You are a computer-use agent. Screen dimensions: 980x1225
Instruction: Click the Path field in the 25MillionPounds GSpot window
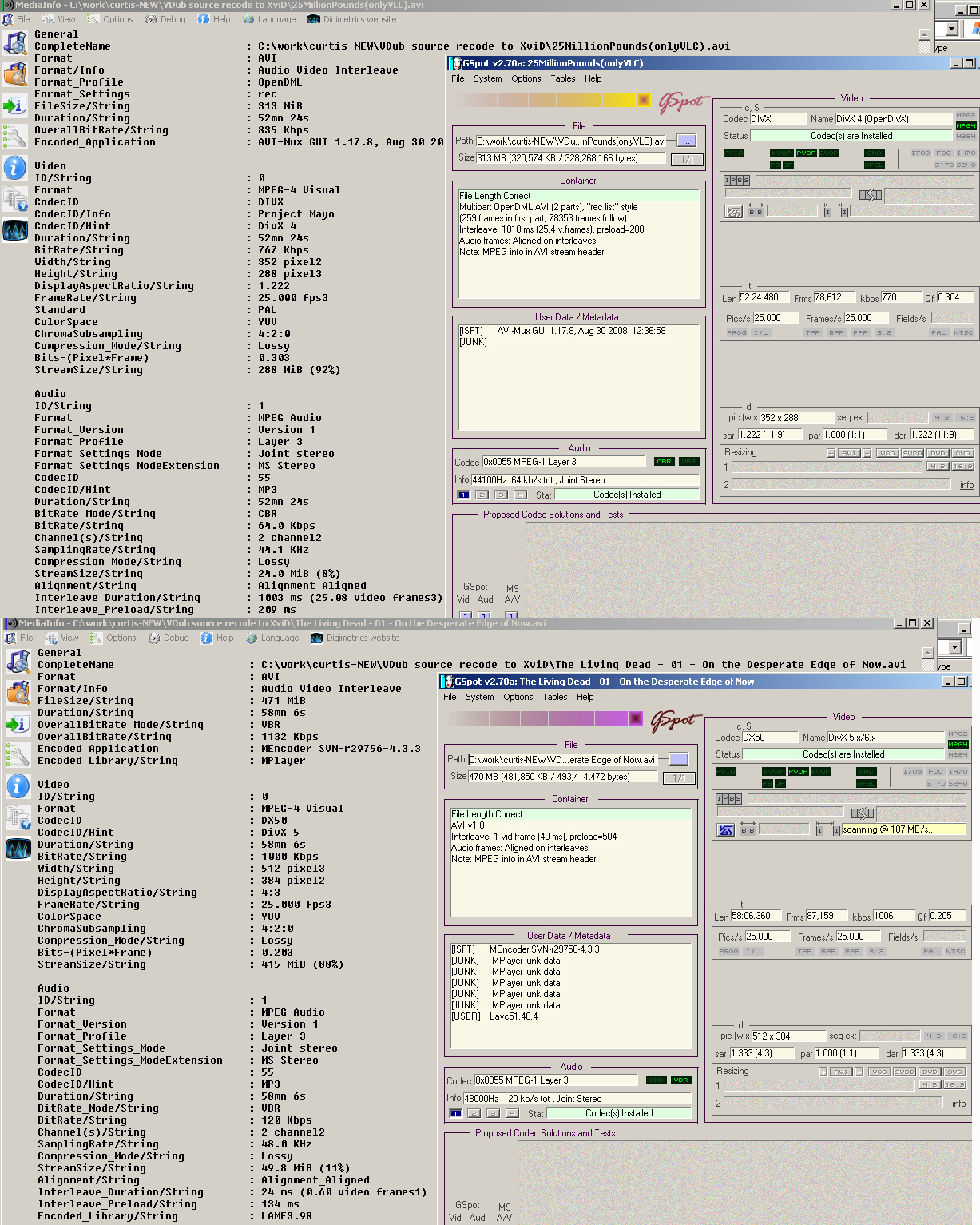pyautogui.click(x=572, y=141)
